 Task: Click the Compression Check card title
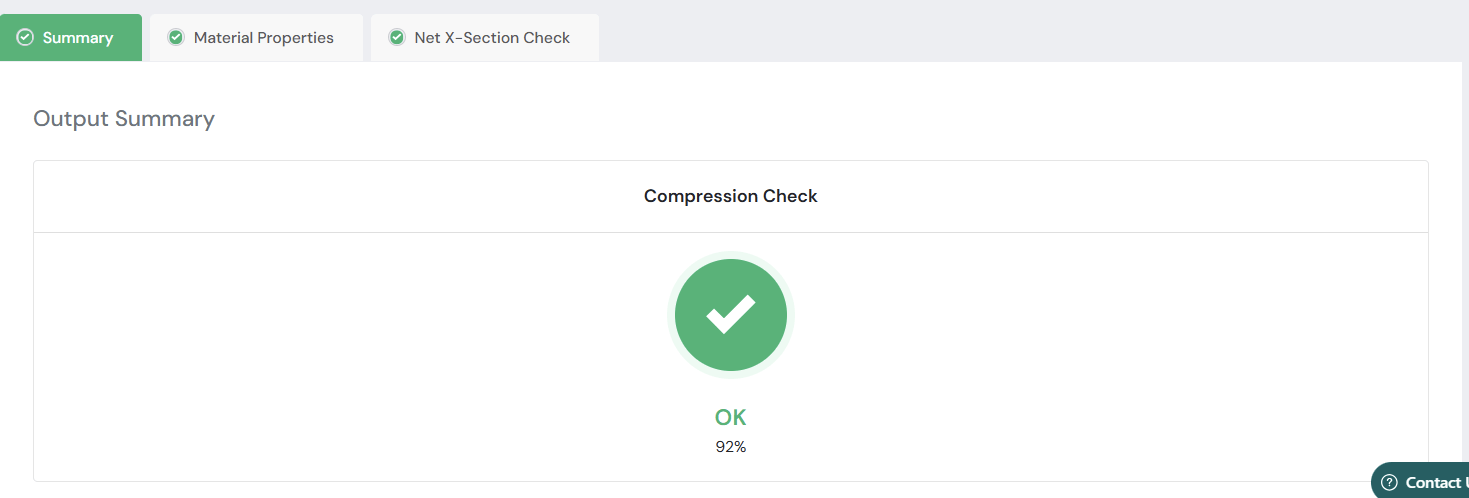pos(731,197)
